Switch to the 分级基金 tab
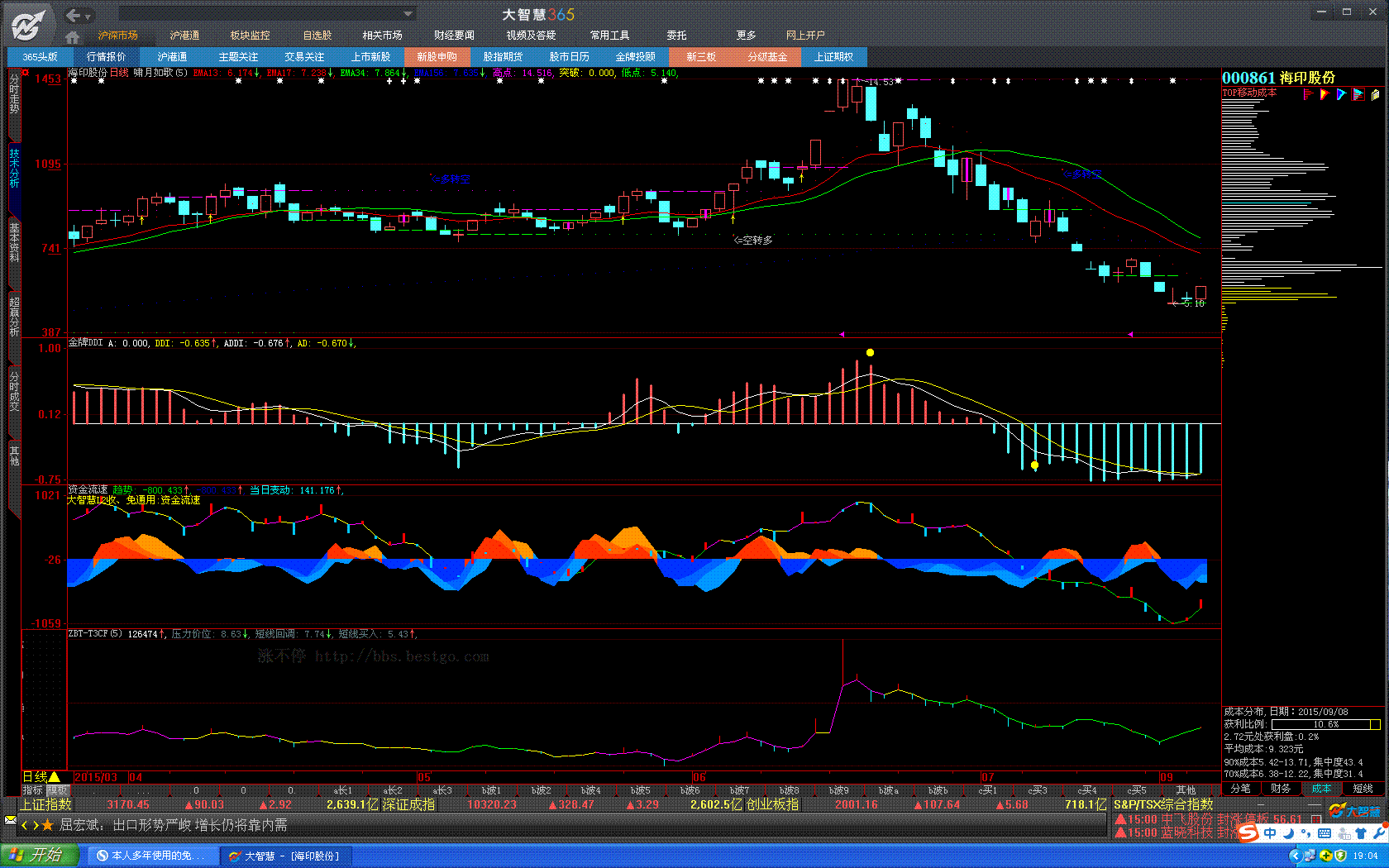 767,57
